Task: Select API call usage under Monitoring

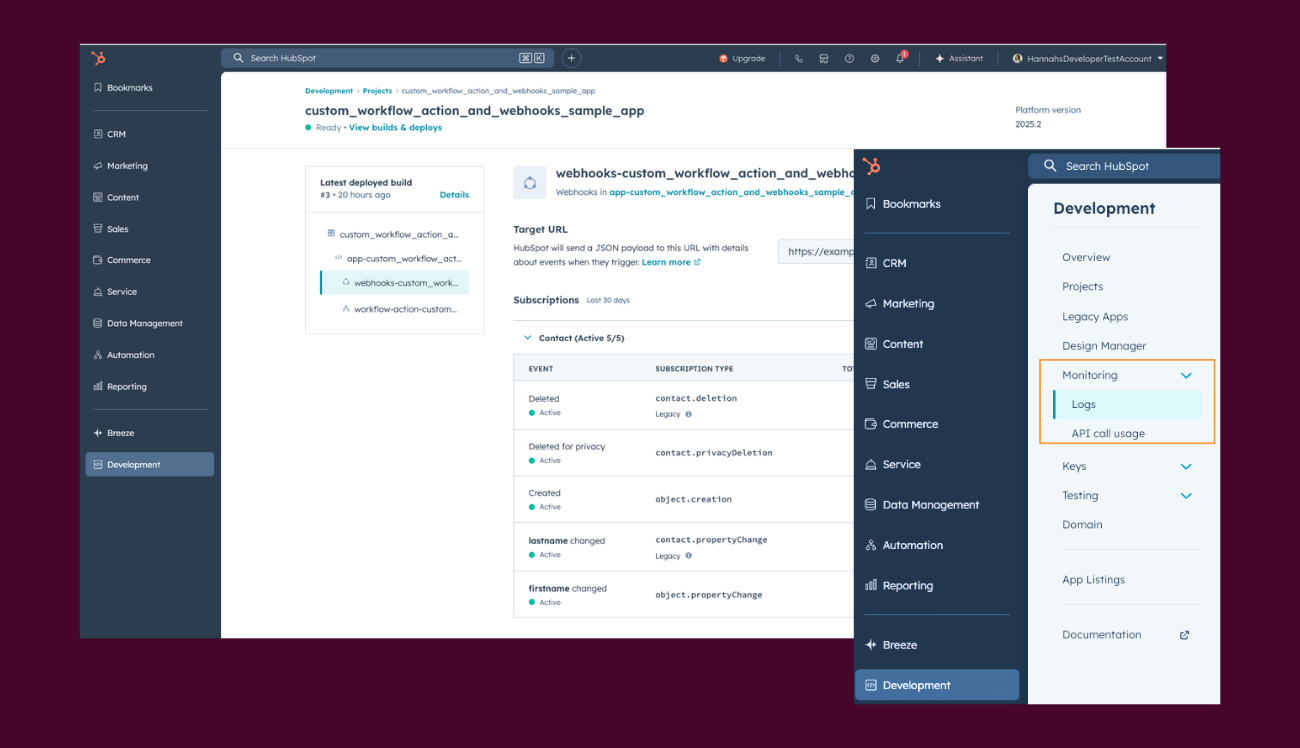Action: [x=1108, y=434]
